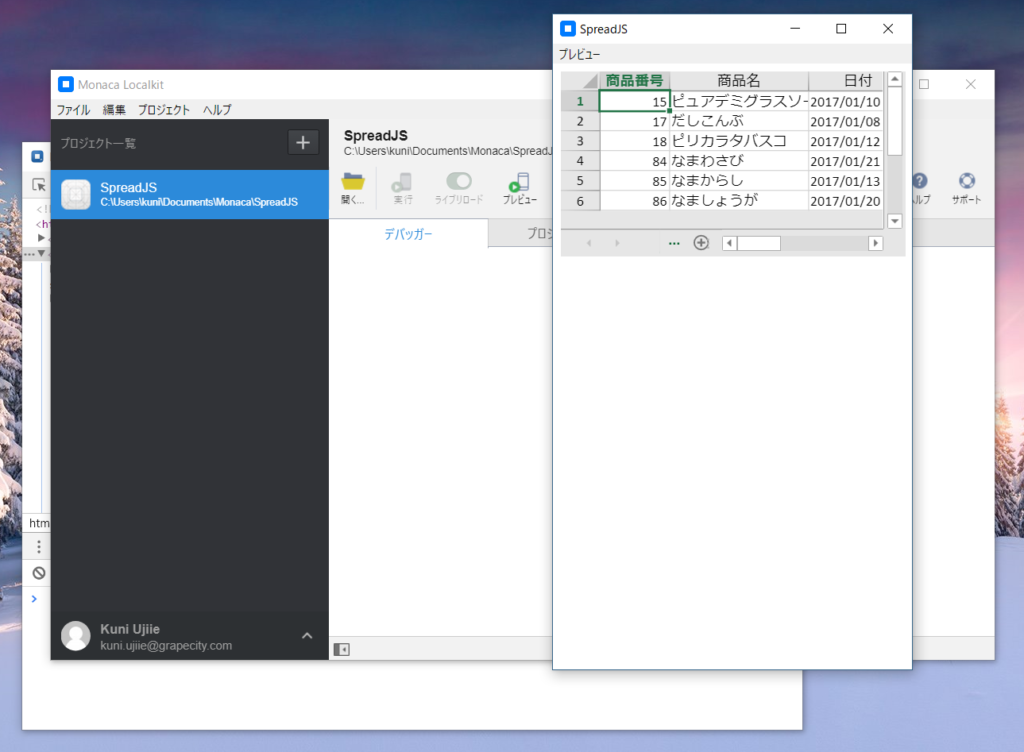The width and height of the screenshot is (1024, 752).
Task: Select row header 1 in spreadsheet
Action: point(580,101)
